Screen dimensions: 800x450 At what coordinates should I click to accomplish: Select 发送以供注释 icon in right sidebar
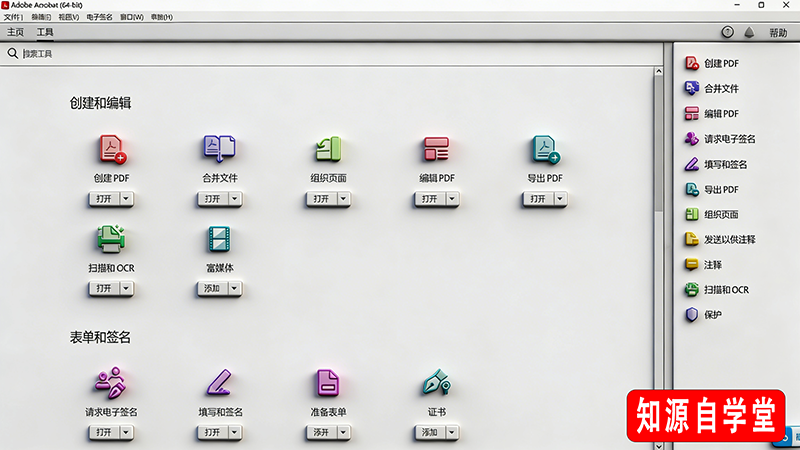click(x=692, y=239)
